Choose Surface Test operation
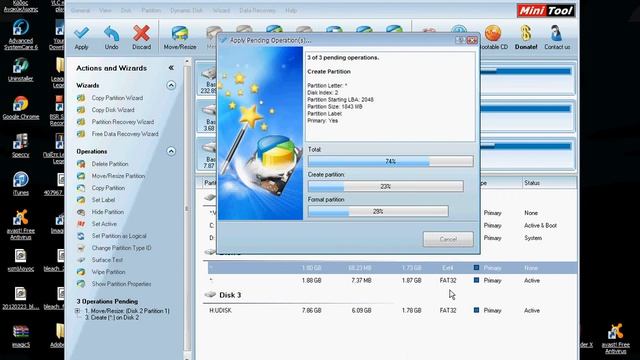The height and width of the screenshot is (360, 640). (107, 260)
